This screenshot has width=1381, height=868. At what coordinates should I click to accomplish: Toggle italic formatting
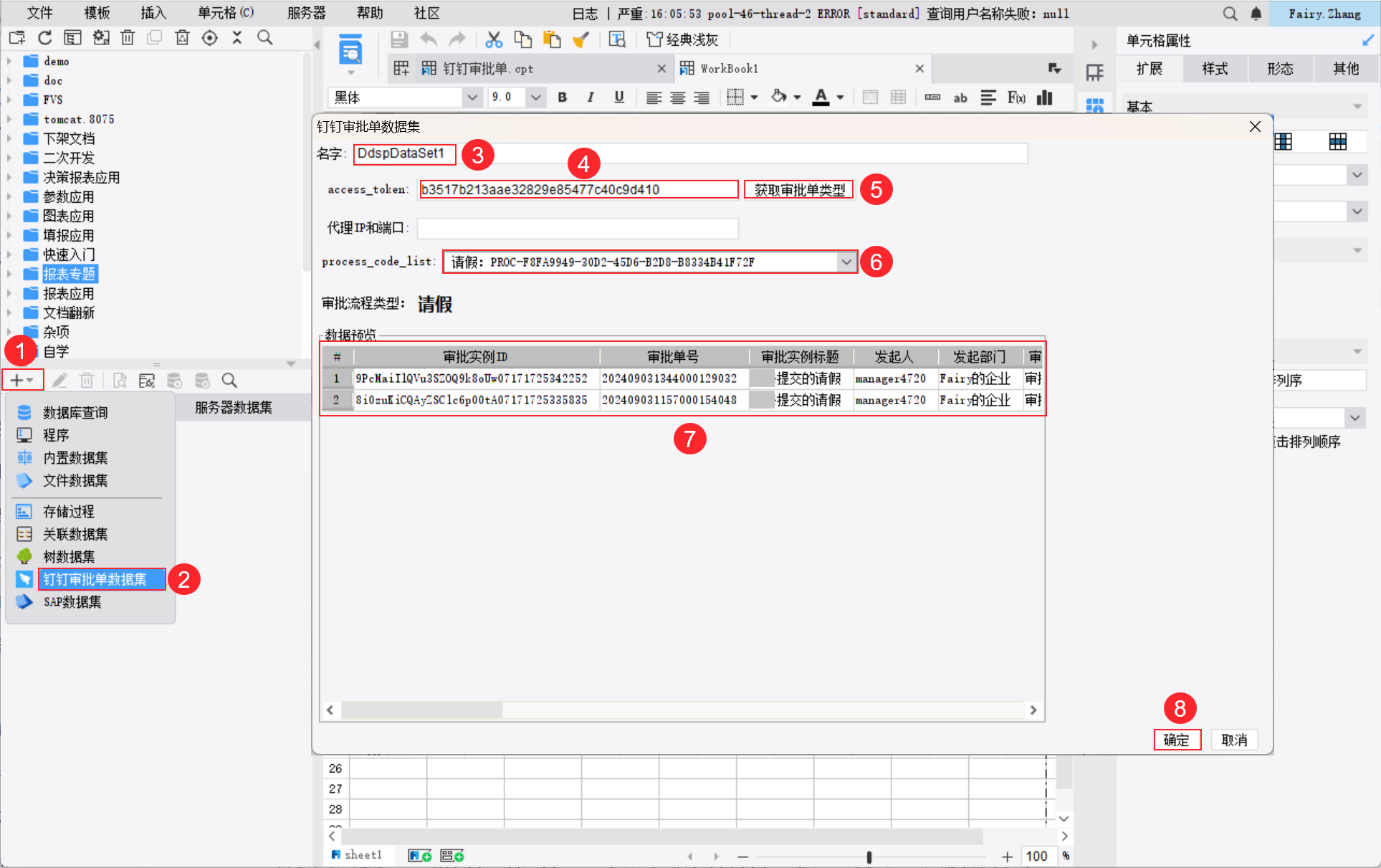click(591, 97)
